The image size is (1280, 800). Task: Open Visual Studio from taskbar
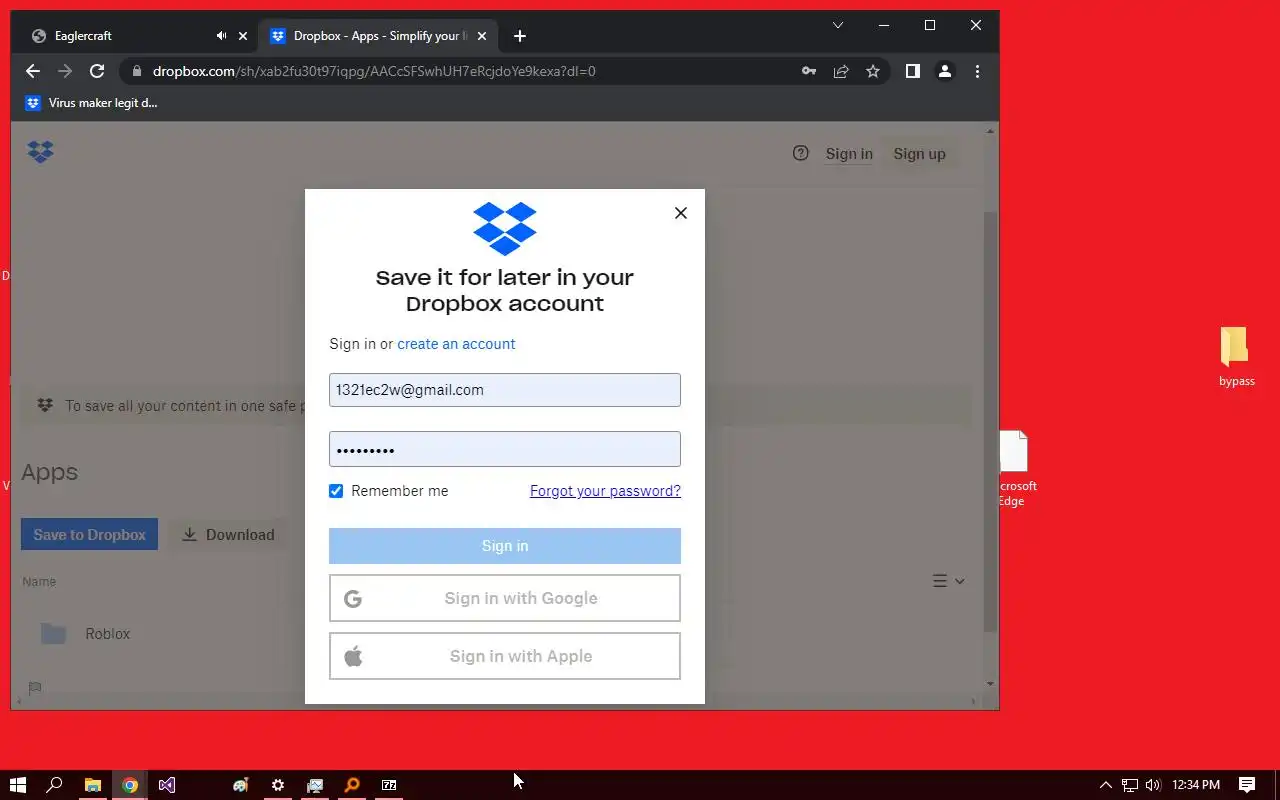coord(167,785)
